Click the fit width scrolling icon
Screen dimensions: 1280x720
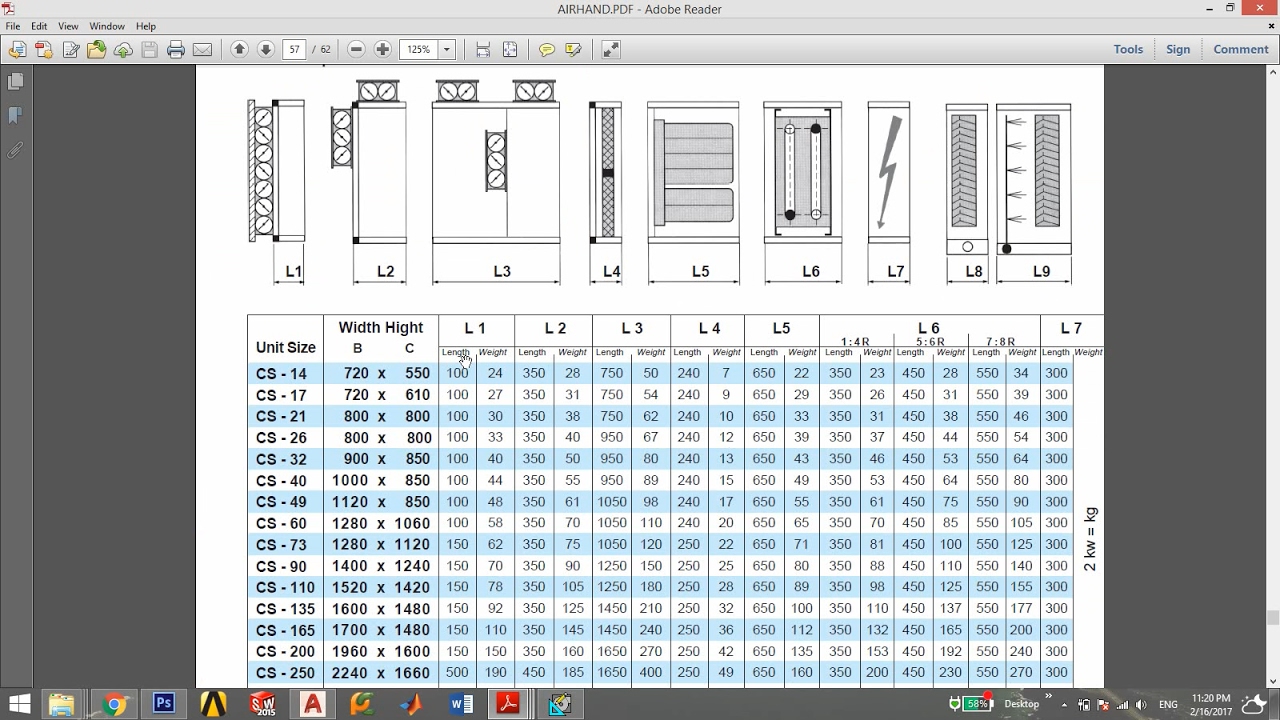pyautogui.click(x=483, y=49)
